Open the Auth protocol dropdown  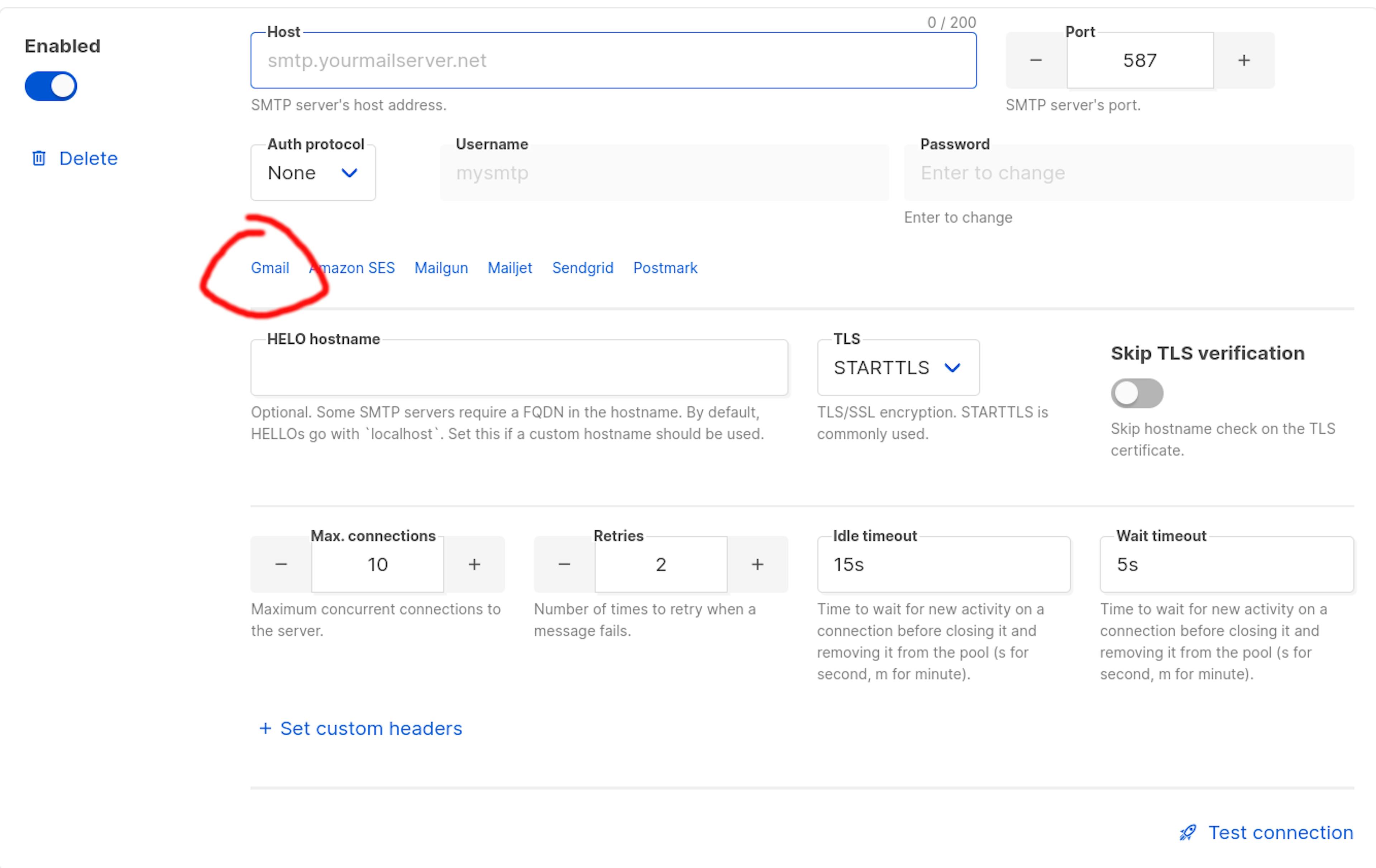(x=312, y=173)
